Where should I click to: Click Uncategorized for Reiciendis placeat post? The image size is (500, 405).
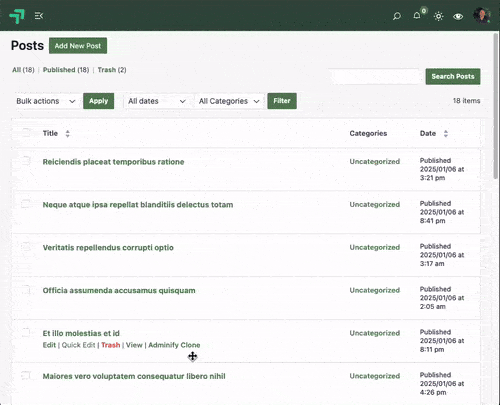coord(375,162)
